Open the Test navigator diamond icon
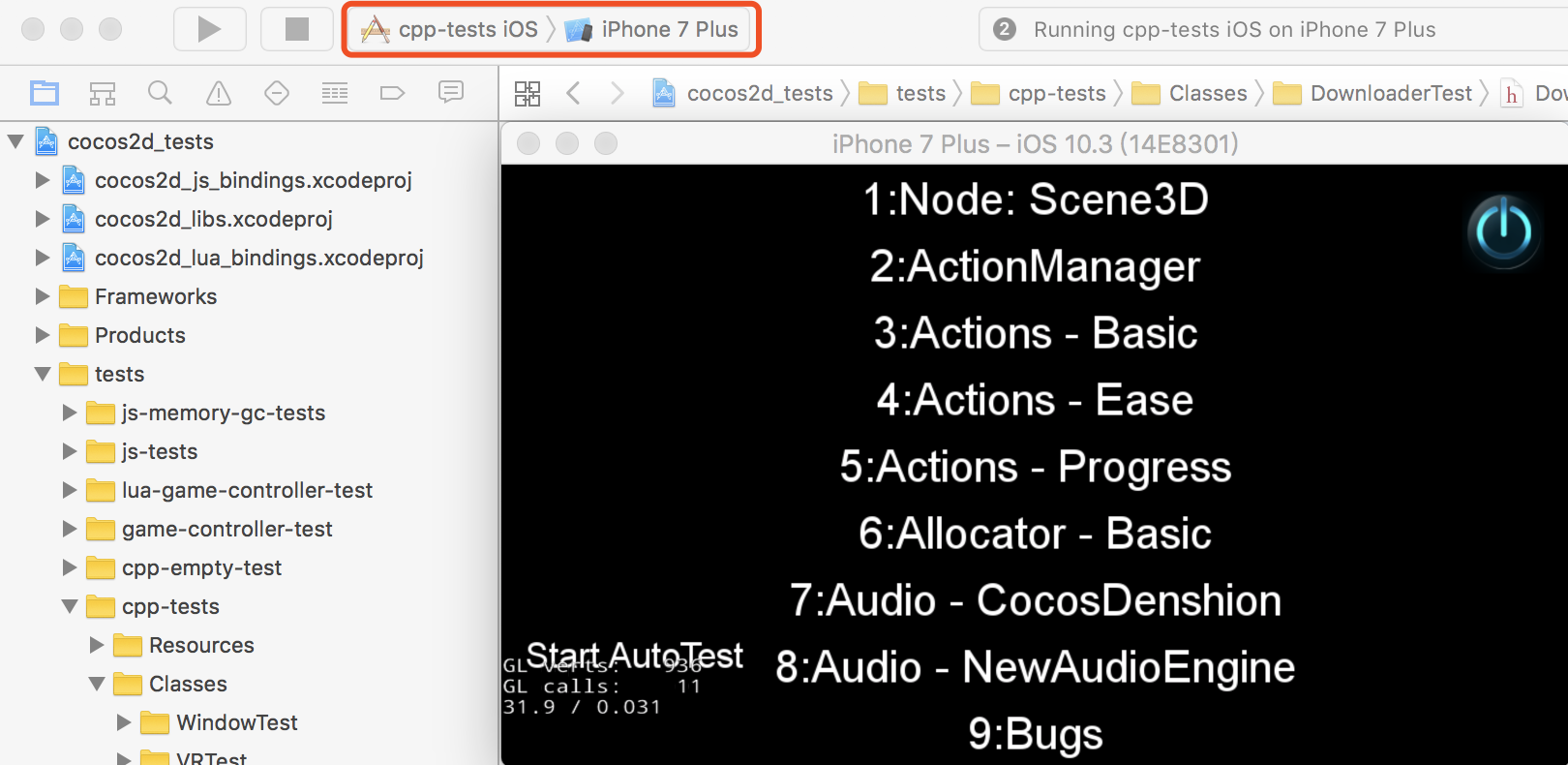Image resolution: width=1568 pixels, height=765 pixels. coord(277,93)
